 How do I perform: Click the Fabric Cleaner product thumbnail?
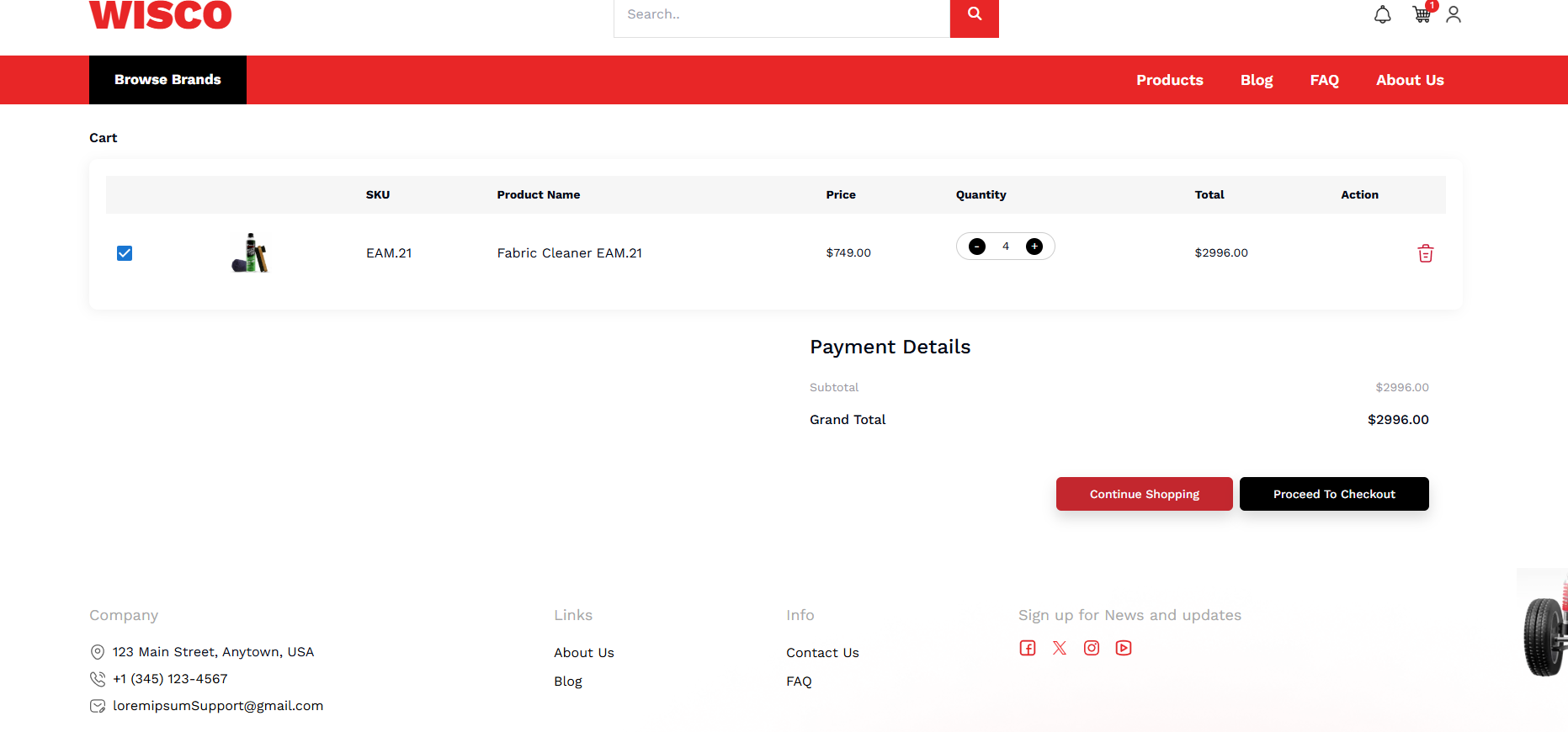coord(250,253)
